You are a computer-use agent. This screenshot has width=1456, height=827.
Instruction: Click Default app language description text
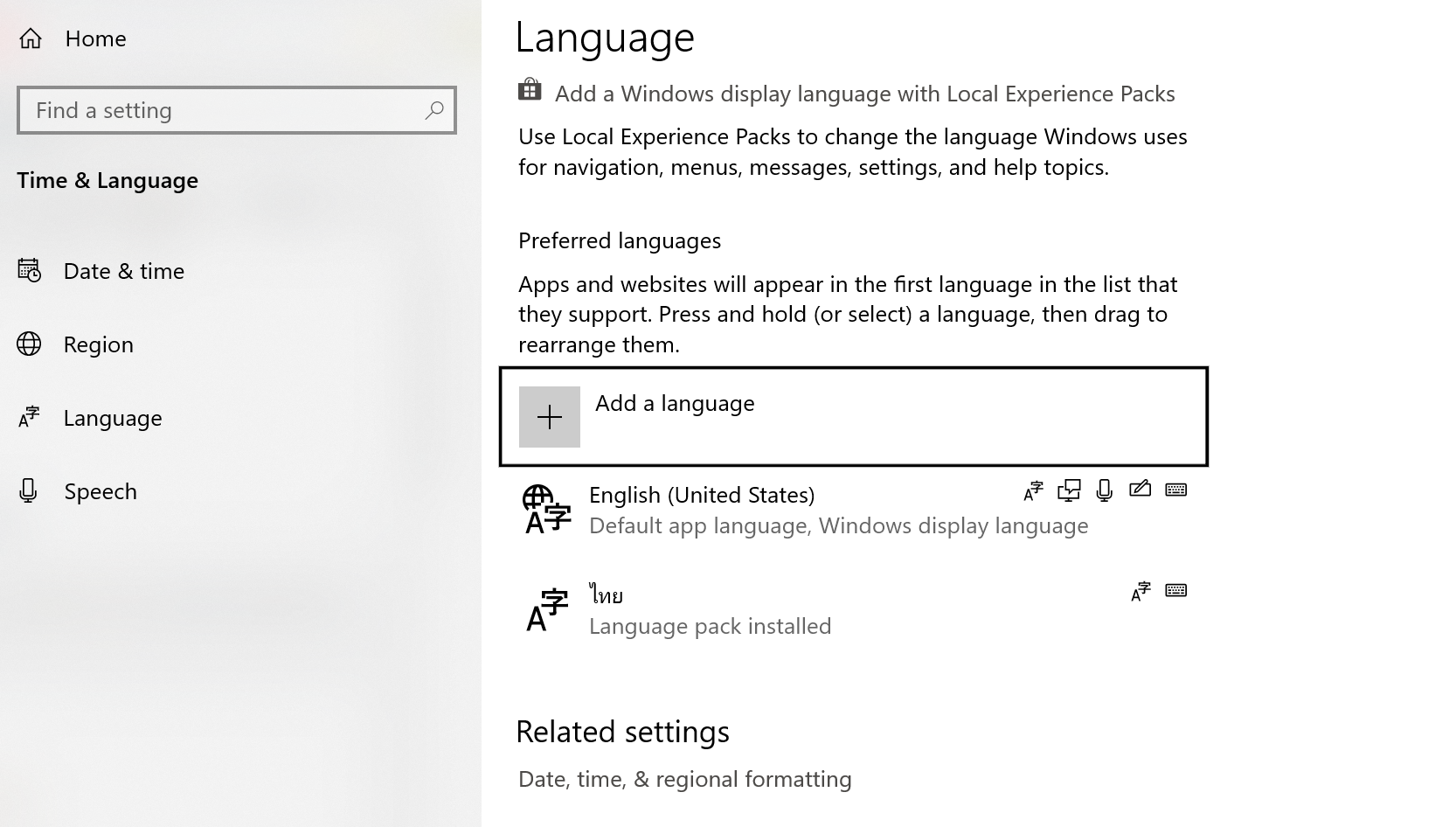point(839,525)
